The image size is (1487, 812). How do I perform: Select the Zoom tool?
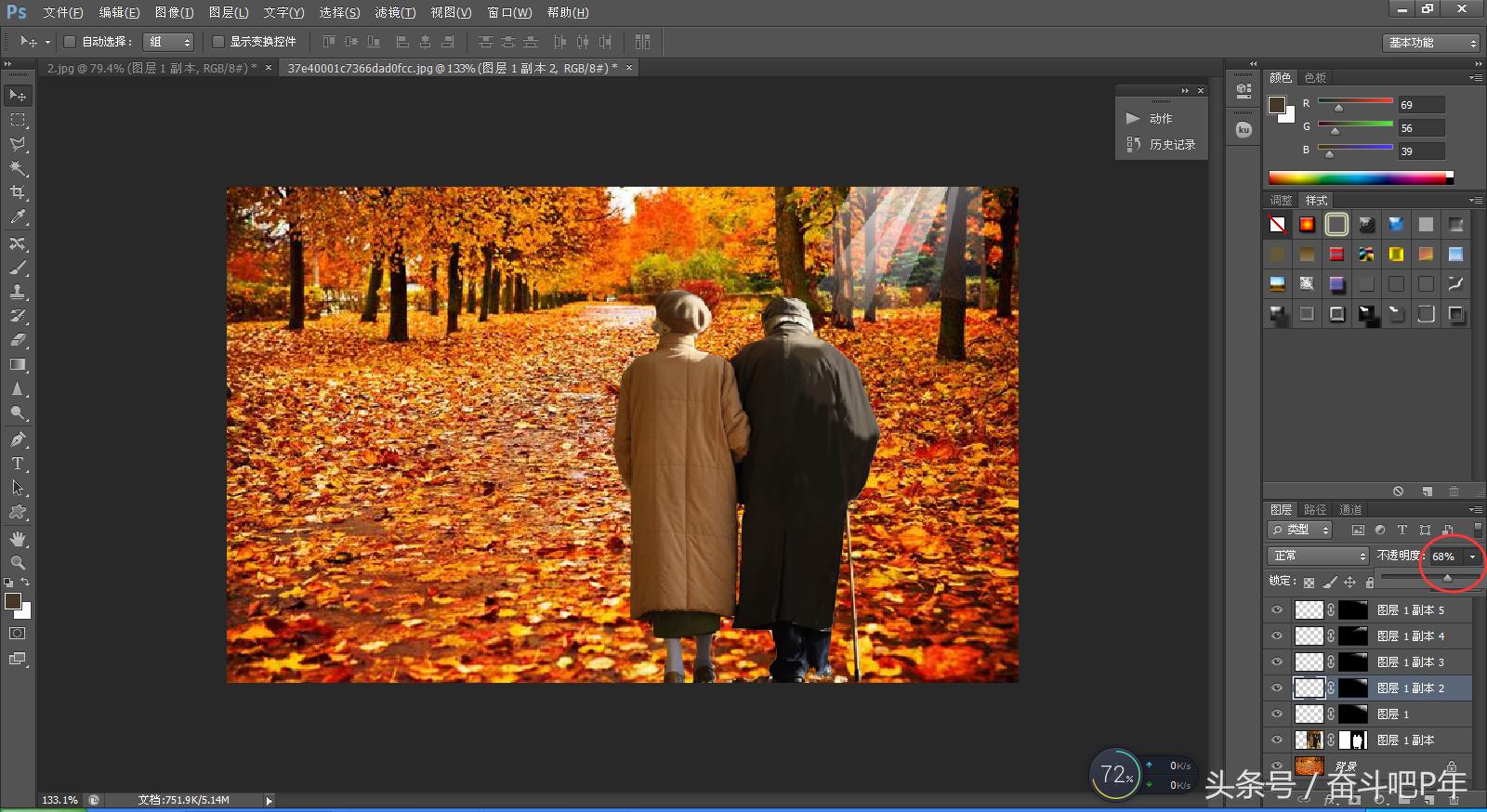[x=18, y=563]
